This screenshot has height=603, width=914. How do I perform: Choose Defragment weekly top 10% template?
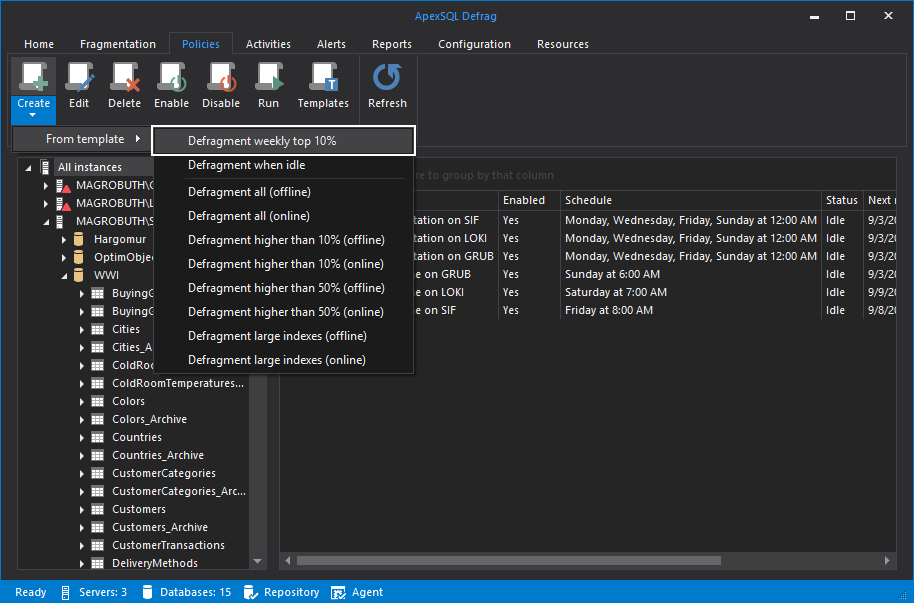[x=283, y=141]
